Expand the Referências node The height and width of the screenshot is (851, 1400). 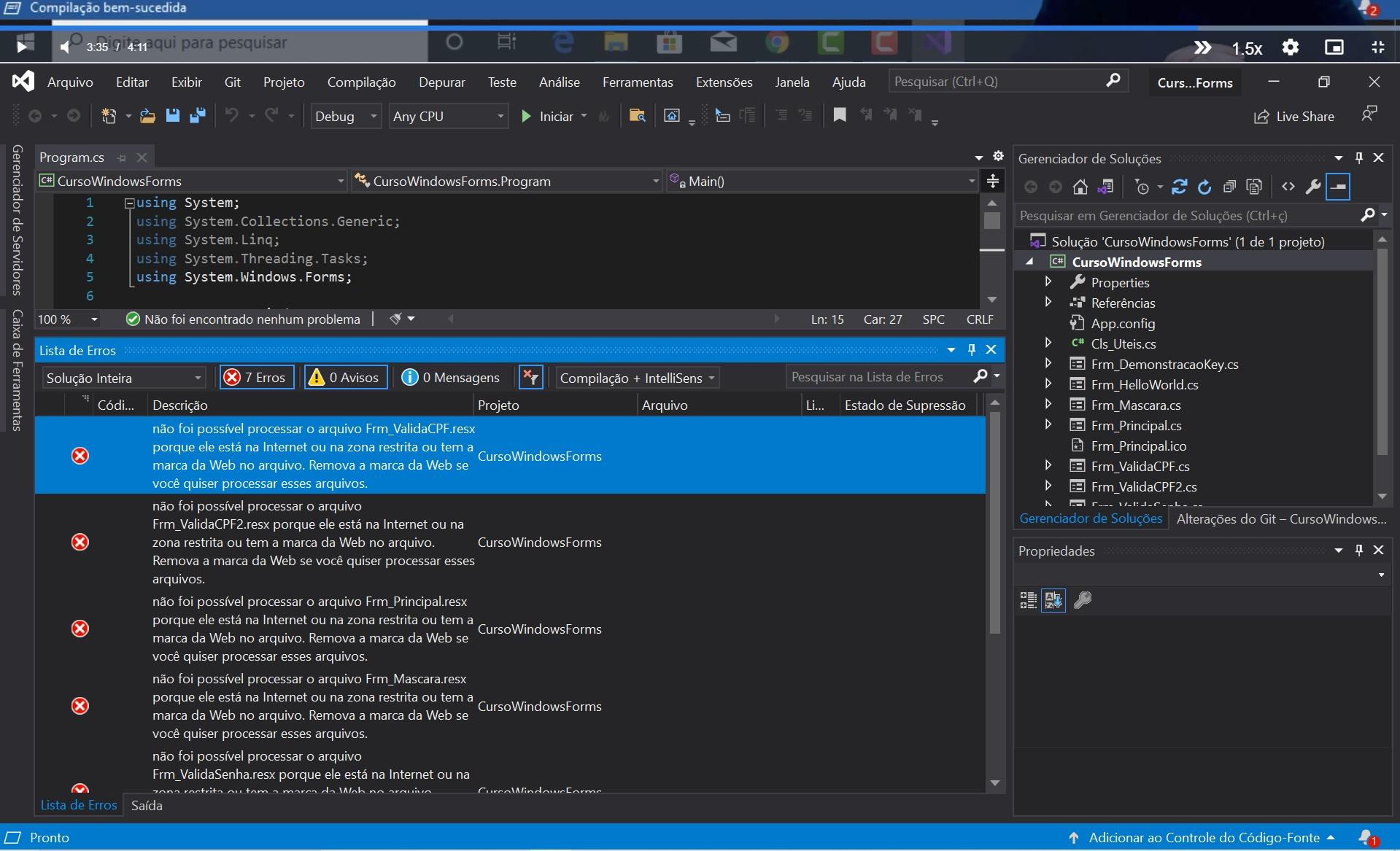tap(1048, 302)
